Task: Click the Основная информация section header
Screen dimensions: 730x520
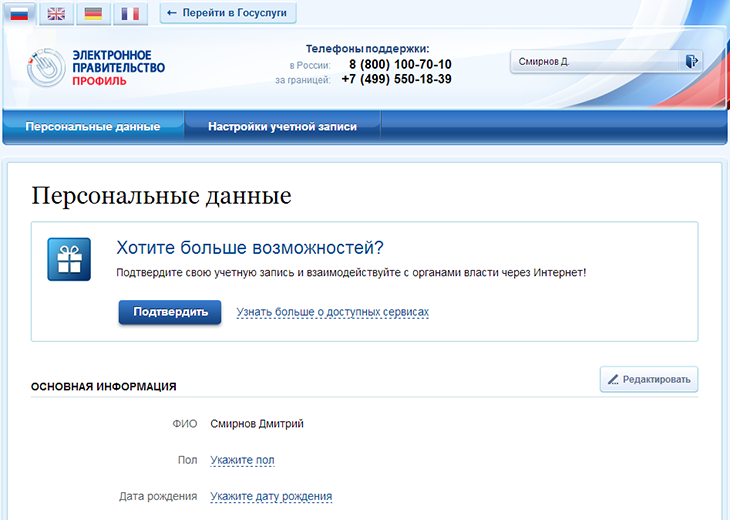Action: (x=103, y=386)
